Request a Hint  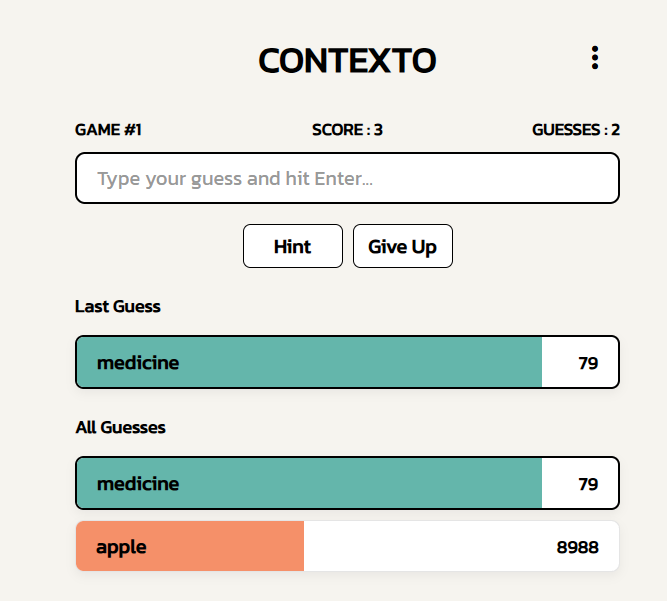[293, 246]
